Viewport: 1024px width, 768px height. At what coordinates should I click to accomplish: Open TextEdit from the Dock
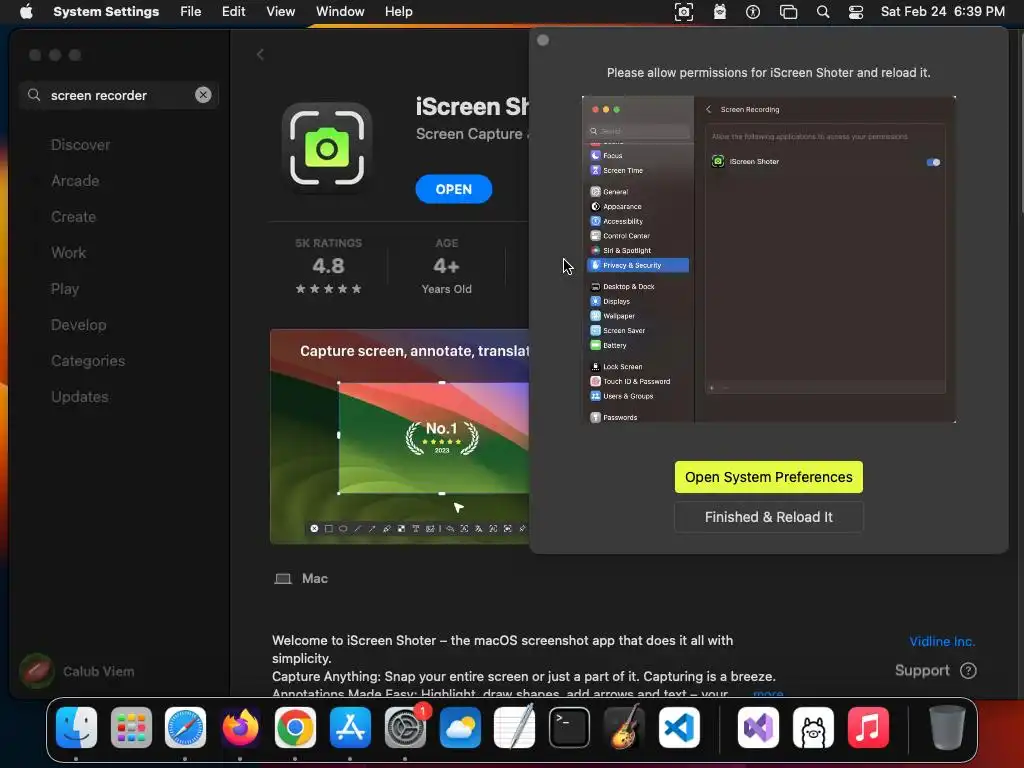point(515,727)
